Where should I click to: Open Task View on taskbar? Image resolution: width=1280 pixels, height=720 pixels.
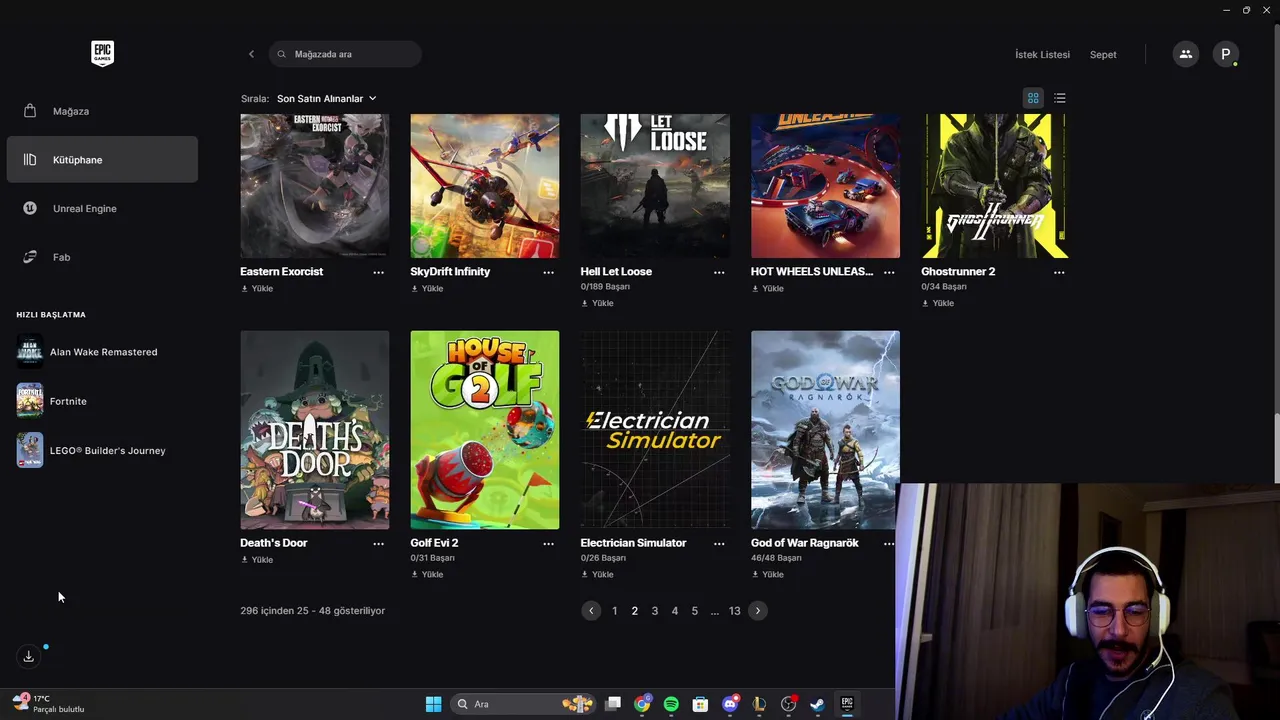[613, 704]
